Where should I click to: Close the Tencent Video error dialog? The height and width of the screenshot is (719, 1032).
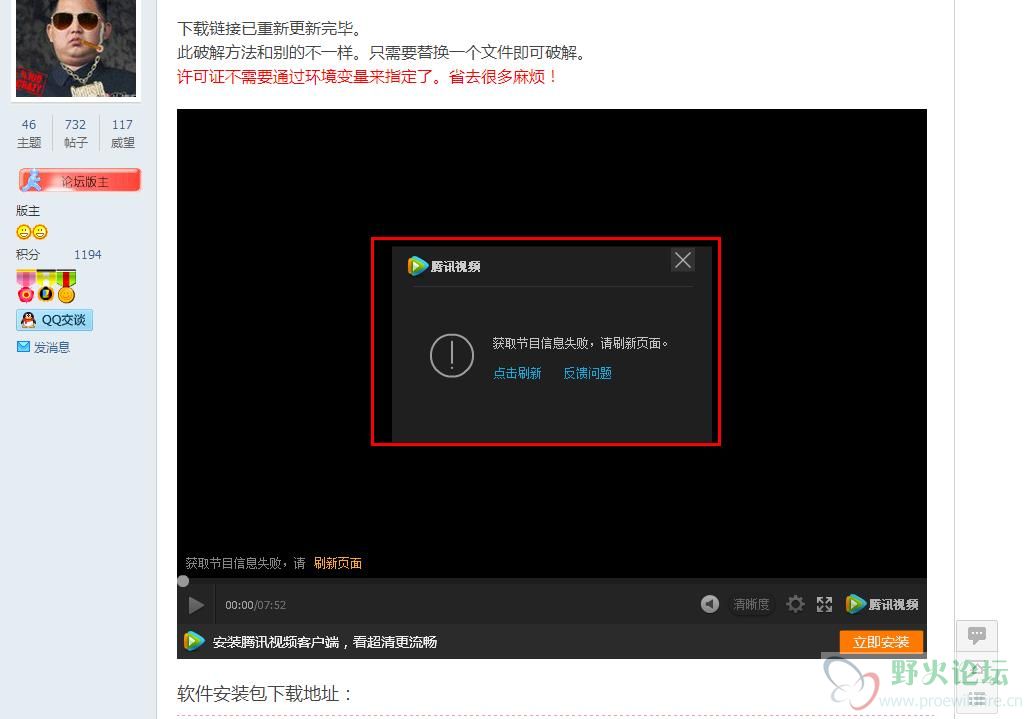coord(683,260)
